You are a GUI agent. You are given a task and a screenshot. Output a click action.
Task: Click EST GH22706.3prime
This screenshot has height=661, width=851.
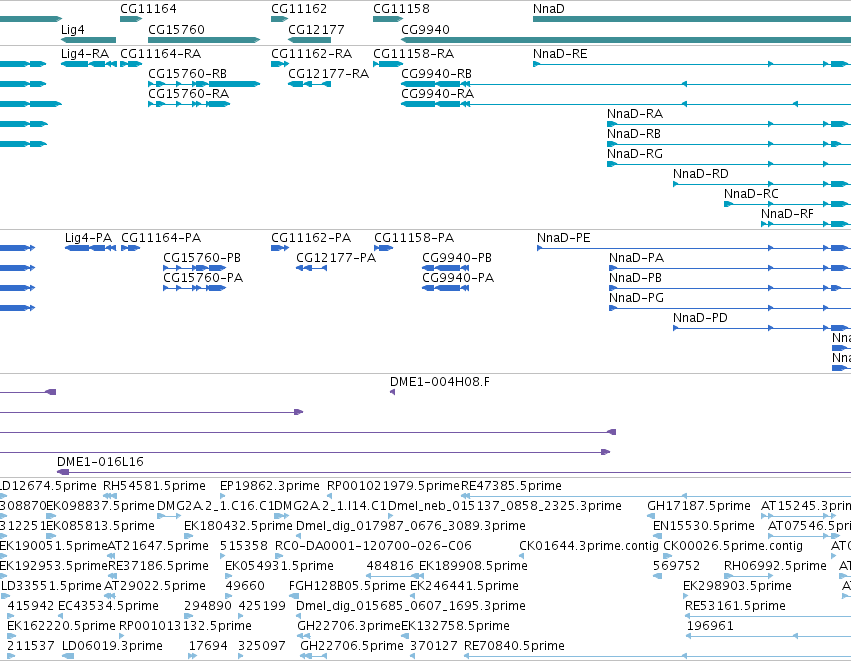point(348,626)
